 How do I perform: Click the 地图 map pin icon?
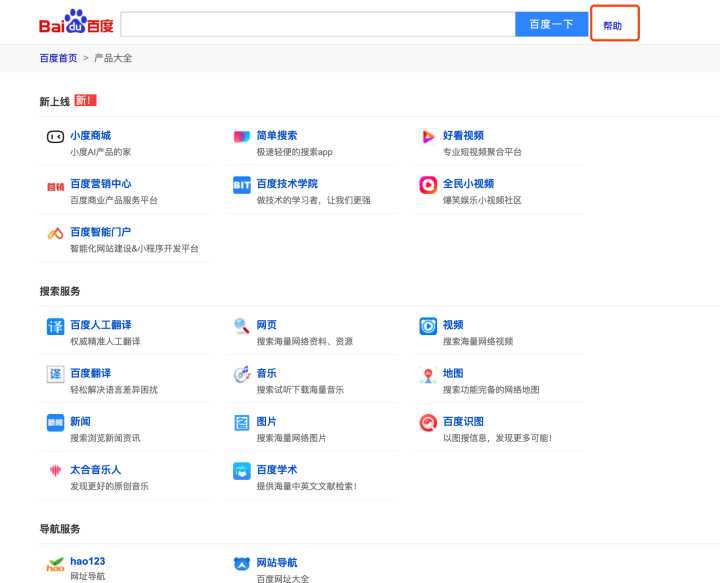428,375
